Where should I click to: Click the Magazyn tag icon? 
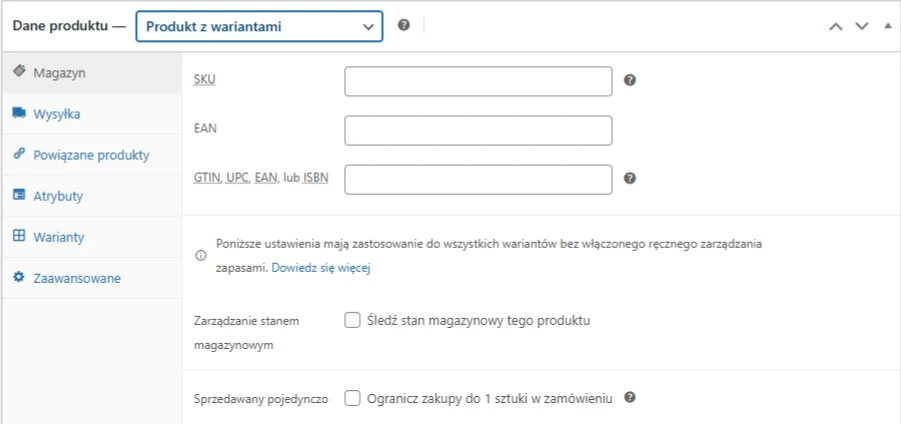(19, 72)
